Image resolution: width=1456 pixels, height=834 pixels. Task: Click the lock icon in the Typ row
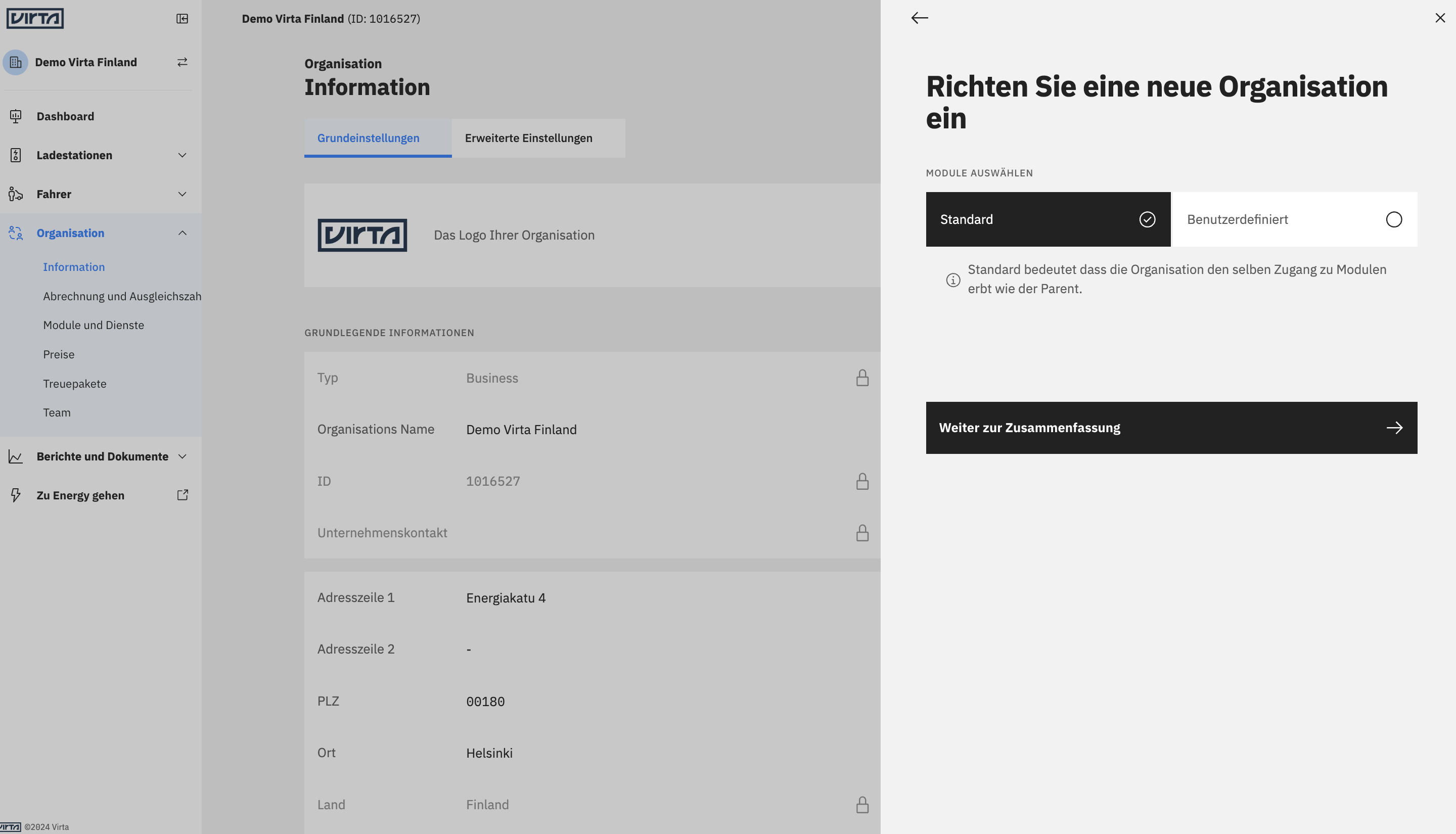862,378
